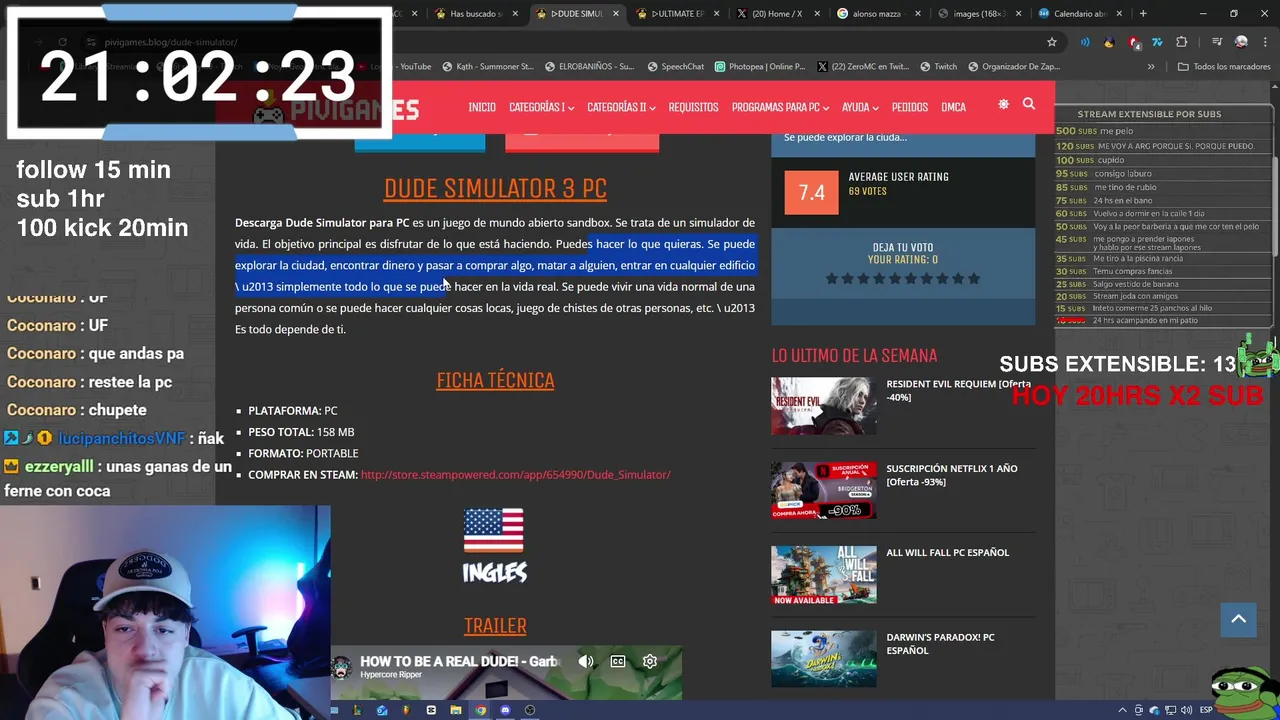Open the PEDIDOS menu item
Screen dimensions: 1280x720
point(910,107)
